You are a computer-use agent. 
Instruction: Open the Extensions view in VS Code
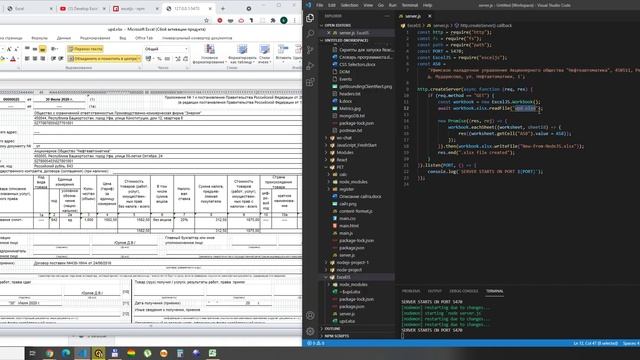310,82
